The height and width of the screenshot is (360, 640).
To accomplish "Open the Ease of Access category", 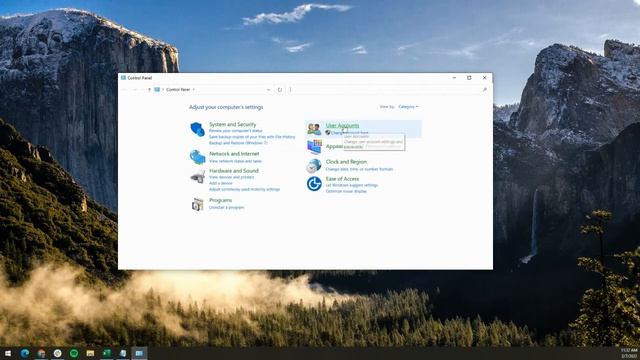I will point(342,179).
